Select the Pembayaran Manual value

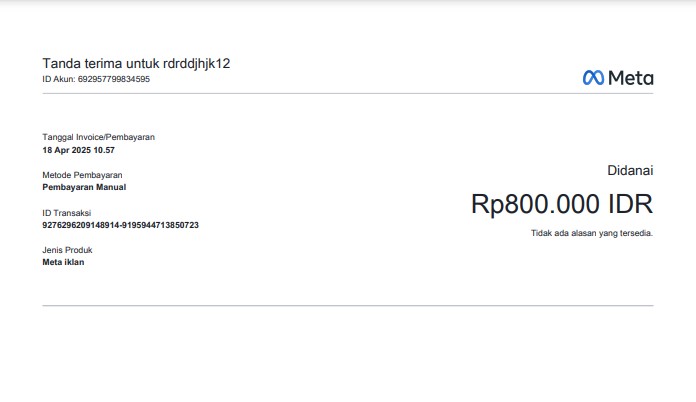pyautogui.click(x=84, y=187)
